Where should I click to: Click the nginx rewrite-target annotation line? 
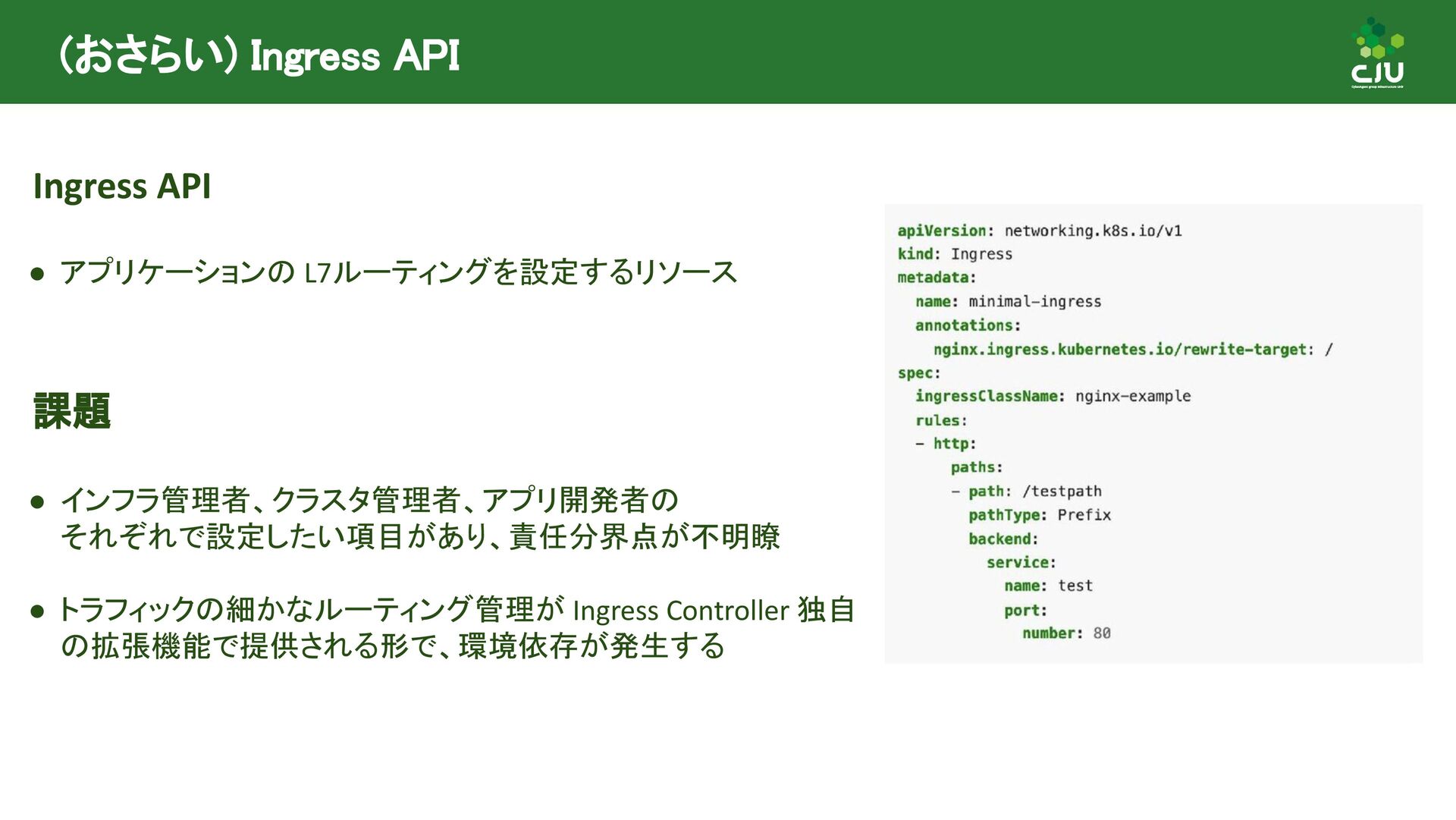(1132, 350)
